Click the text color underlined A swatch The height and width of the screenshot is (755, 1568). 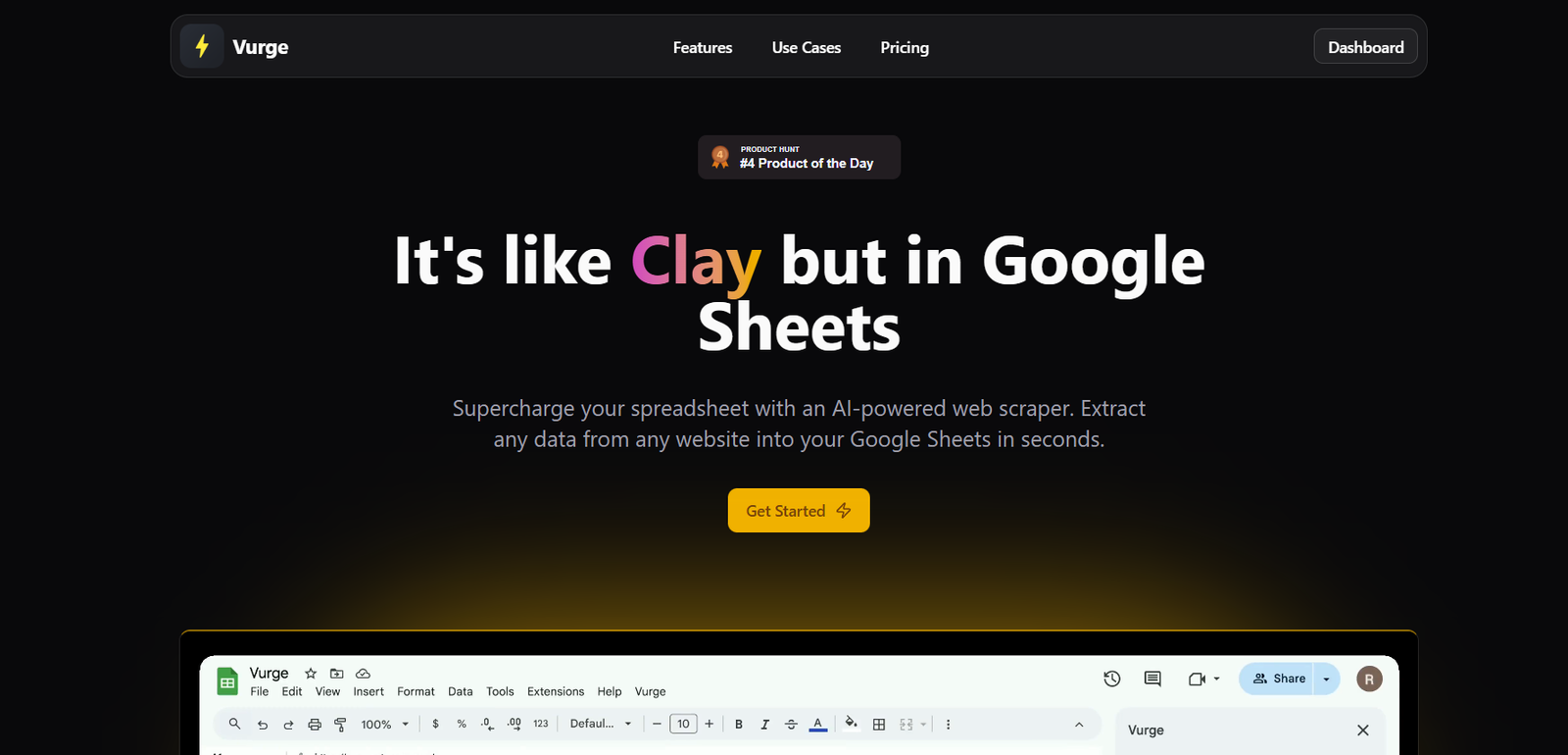(x=817, y=724)
